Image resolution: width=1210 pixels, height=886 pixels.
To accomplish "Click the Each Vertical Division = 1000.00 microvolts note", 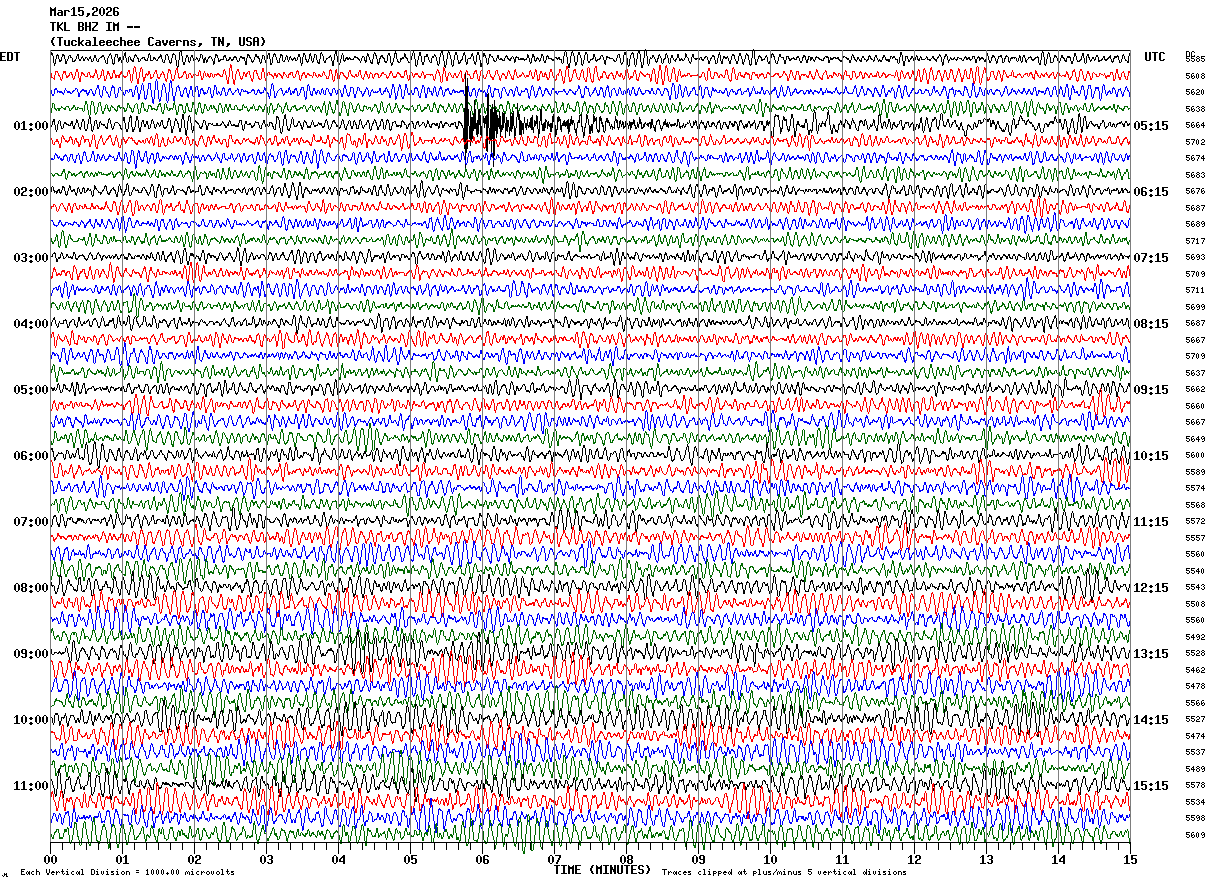I will 127,872.
